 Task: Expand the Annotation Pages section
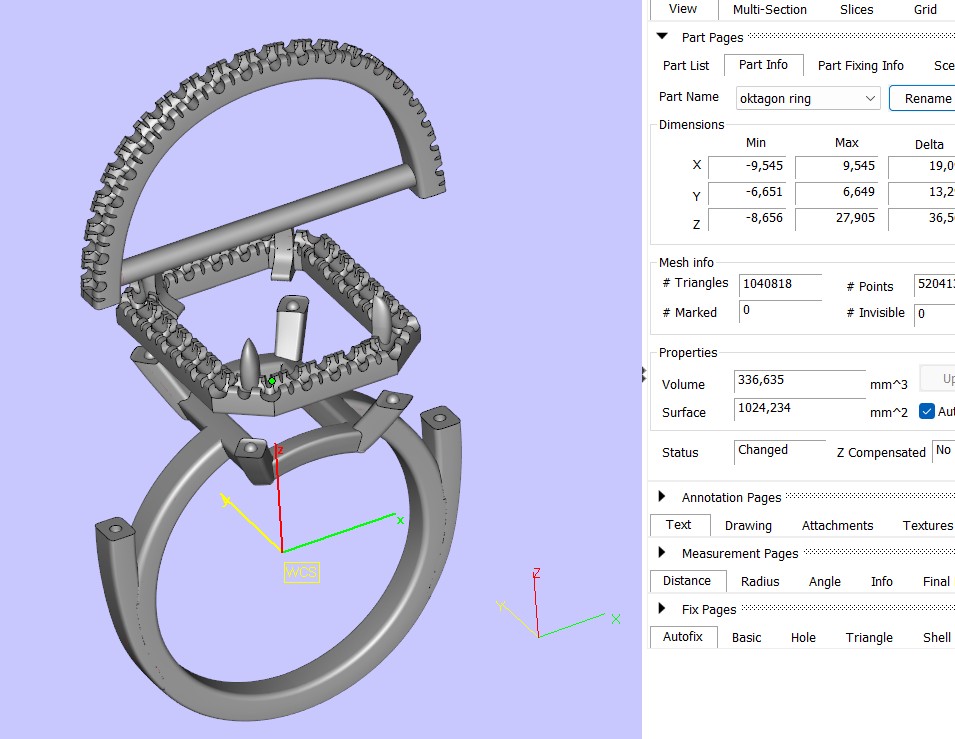(662, 497)
